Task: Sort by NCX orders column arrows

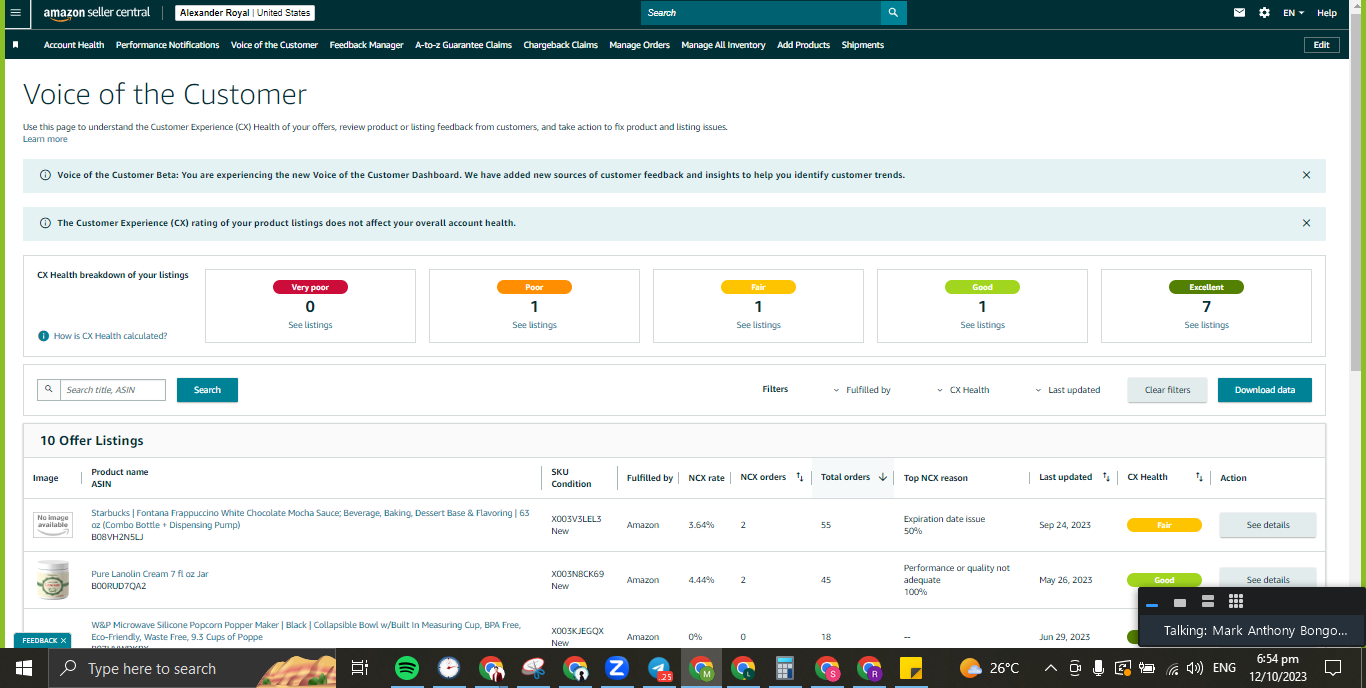Action: click(x=799, y=477)
